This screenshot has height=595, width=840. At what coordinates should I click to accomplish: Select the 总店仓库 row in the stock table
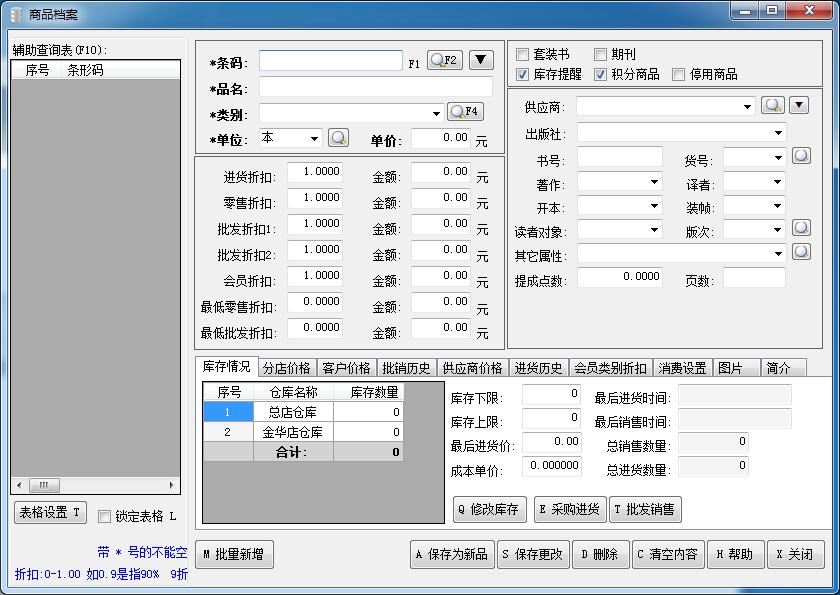304,412
